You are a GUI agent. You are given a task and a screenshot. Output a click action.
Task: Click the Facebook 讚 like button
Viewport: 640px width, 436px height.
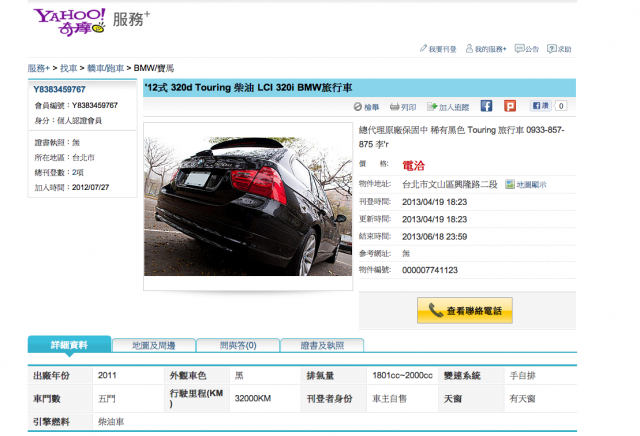coord(540,106)
